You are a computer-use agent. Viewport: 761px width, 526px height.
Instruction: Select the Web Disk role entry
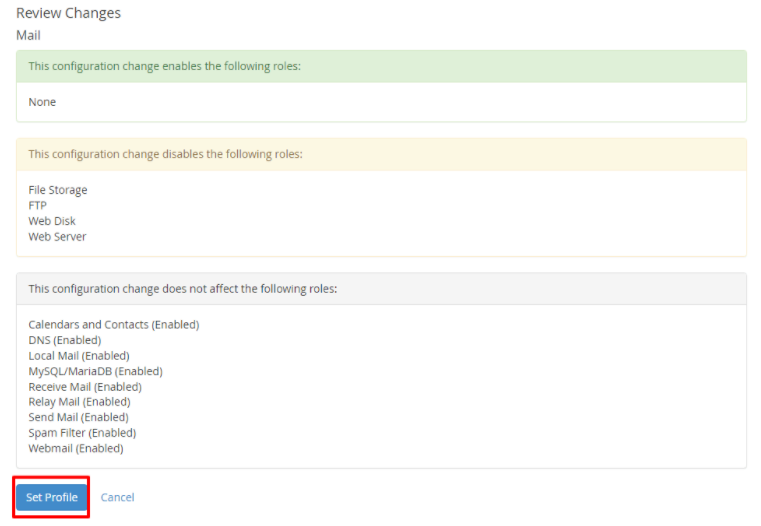[x=52, y=221]
